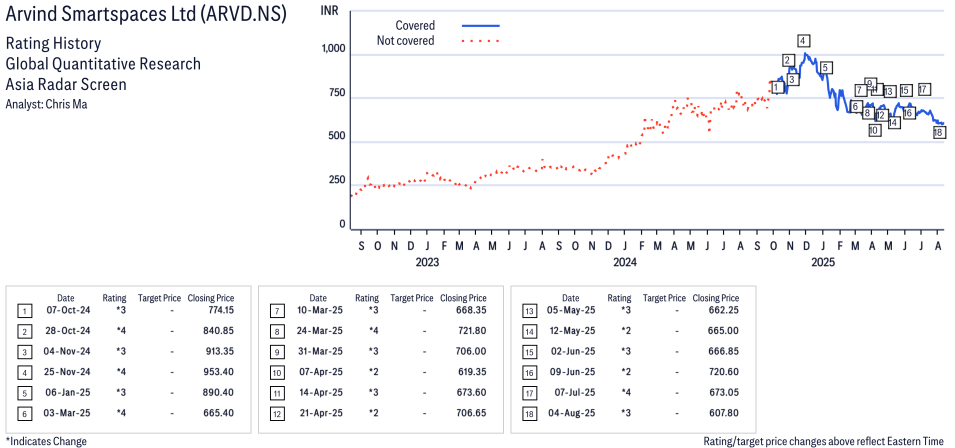Viewport: 955px width, 448px height.
Task: Select the '2023' year label
Action: (x=427, y=262)
